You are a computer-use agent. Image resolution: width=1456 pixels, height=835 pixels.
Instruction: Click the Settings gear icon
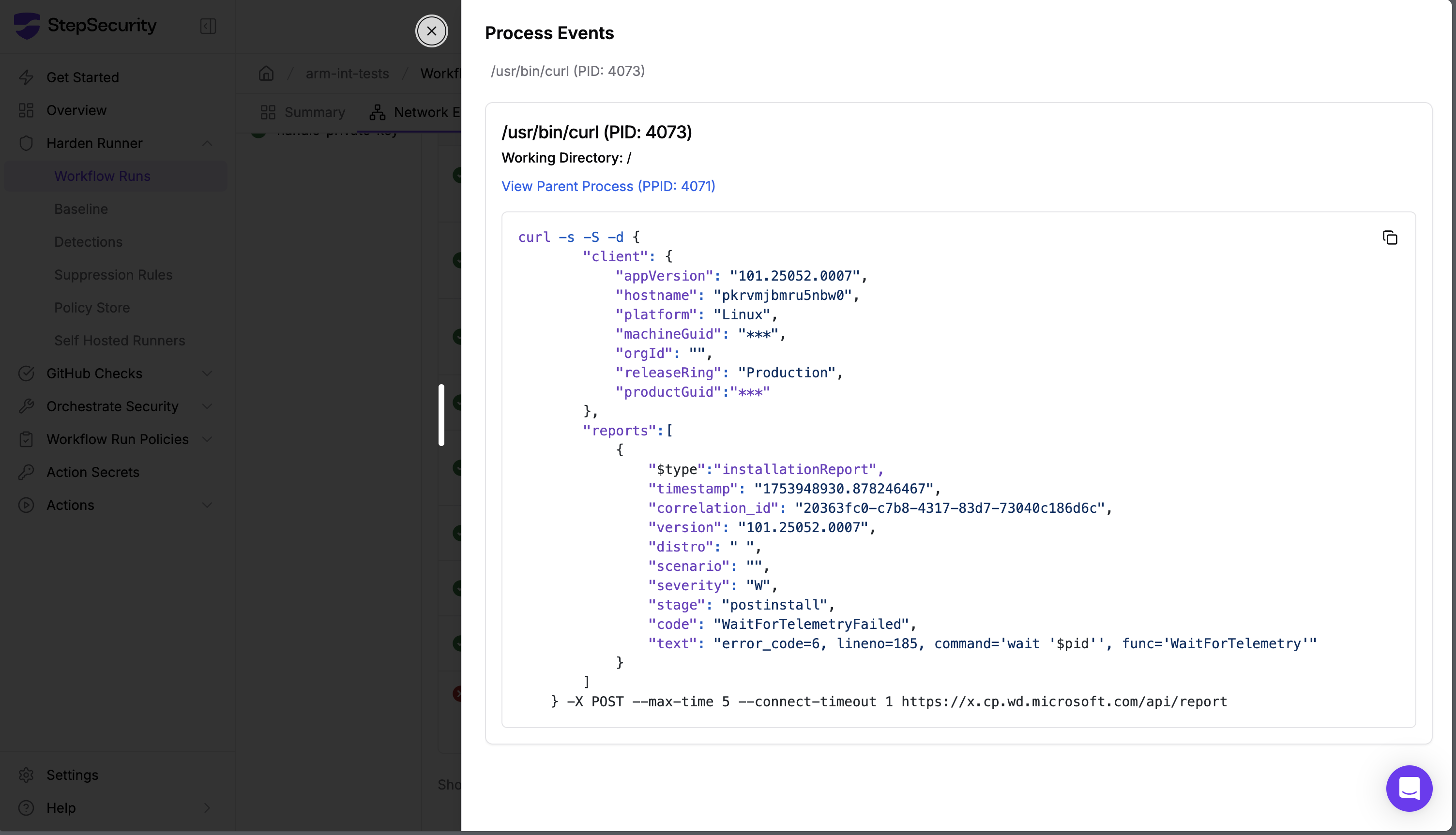[26, 775]
